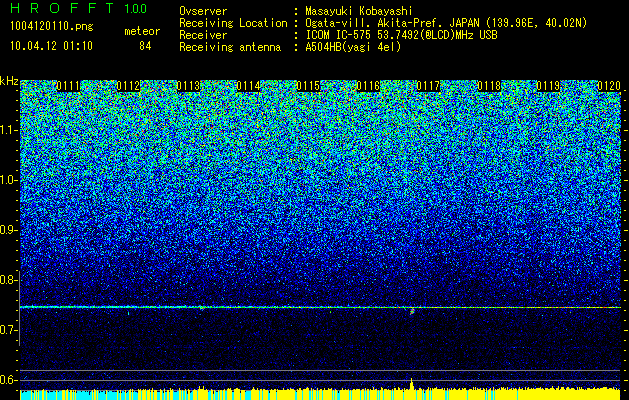Click the ICOM IC-575 receiver text
The image size is (629, 400).
coord(401,35)
